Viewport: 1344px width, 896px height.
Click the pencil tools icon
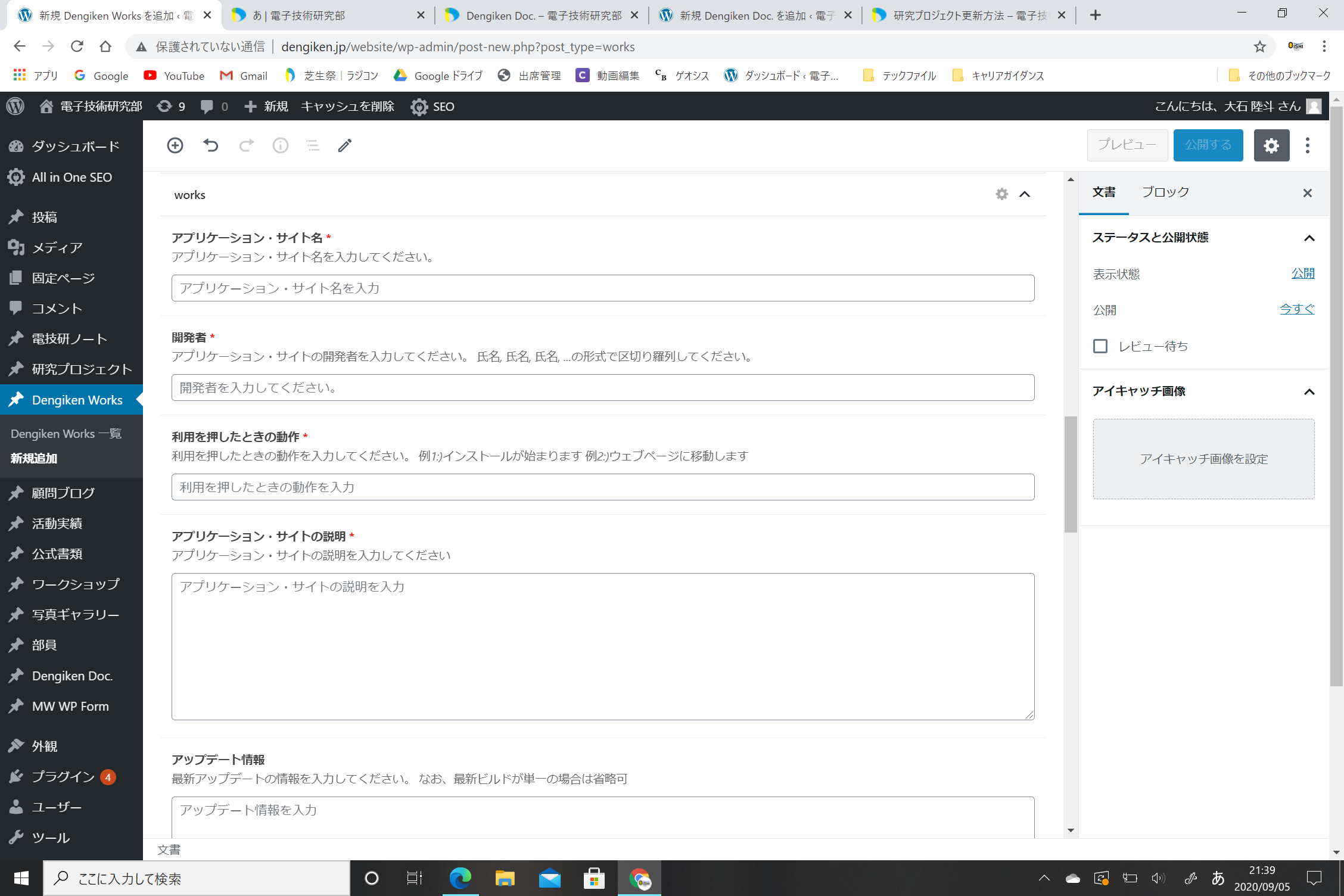coord(345,145)
